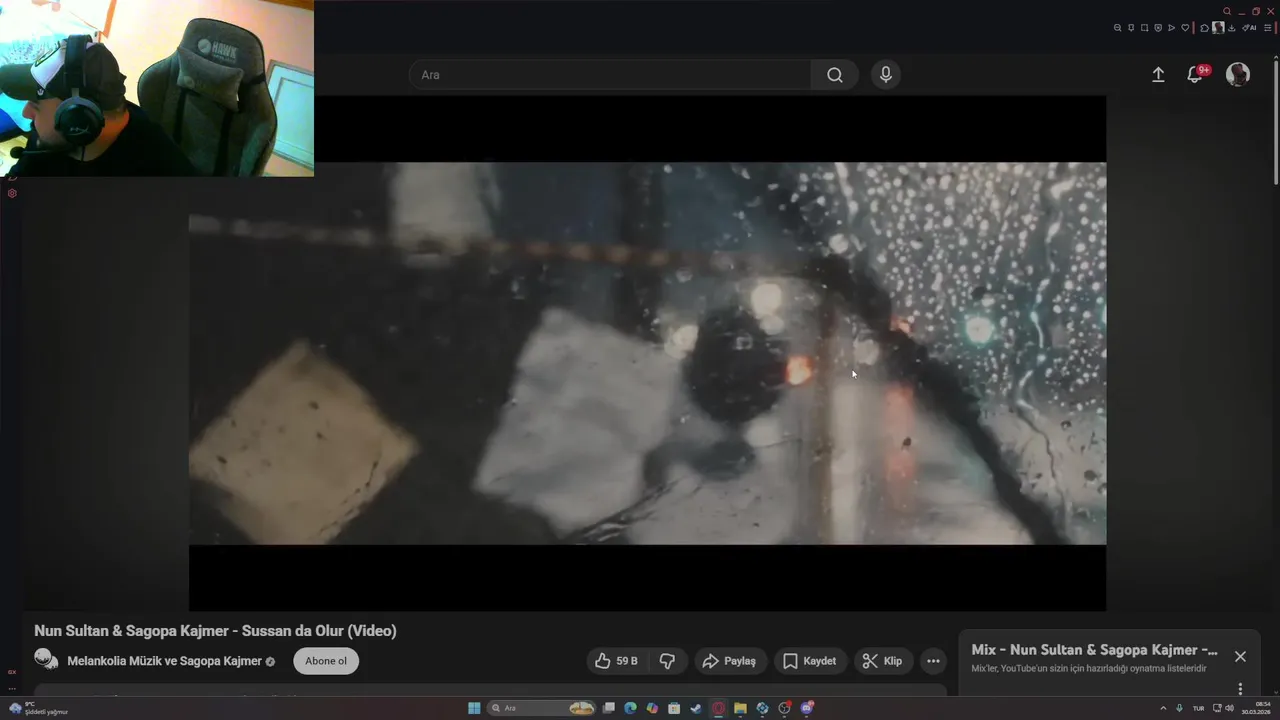
Task: Close the Mix playlist panel
Action: [x=1240, y=657]
